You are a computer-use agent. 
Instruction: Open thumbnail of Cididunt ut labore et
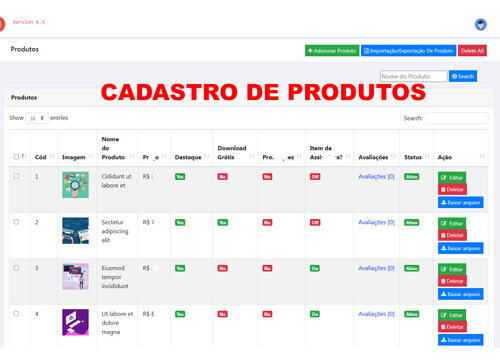click(75, 185)
